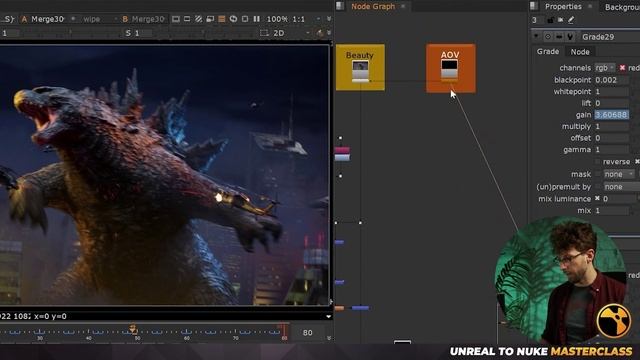Toggle the (un)premult by checkbox

pyautogui.click(x=598, y=187)
